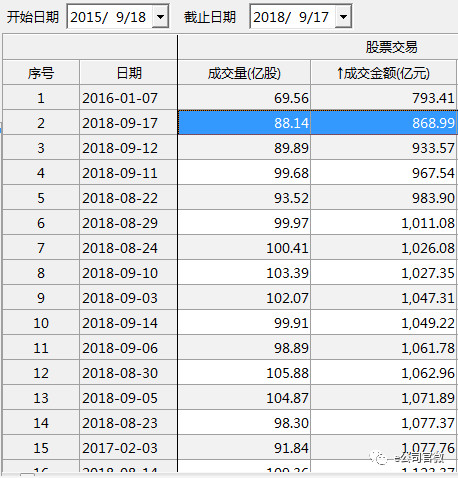The image size is (458, 478).
Task: Select the row dated 2018-08-22
Action: [230, 198]
